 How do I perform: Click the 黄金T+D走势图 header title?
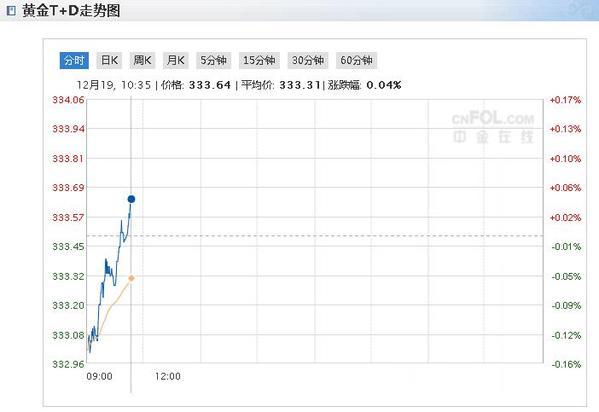click(71, 11)
